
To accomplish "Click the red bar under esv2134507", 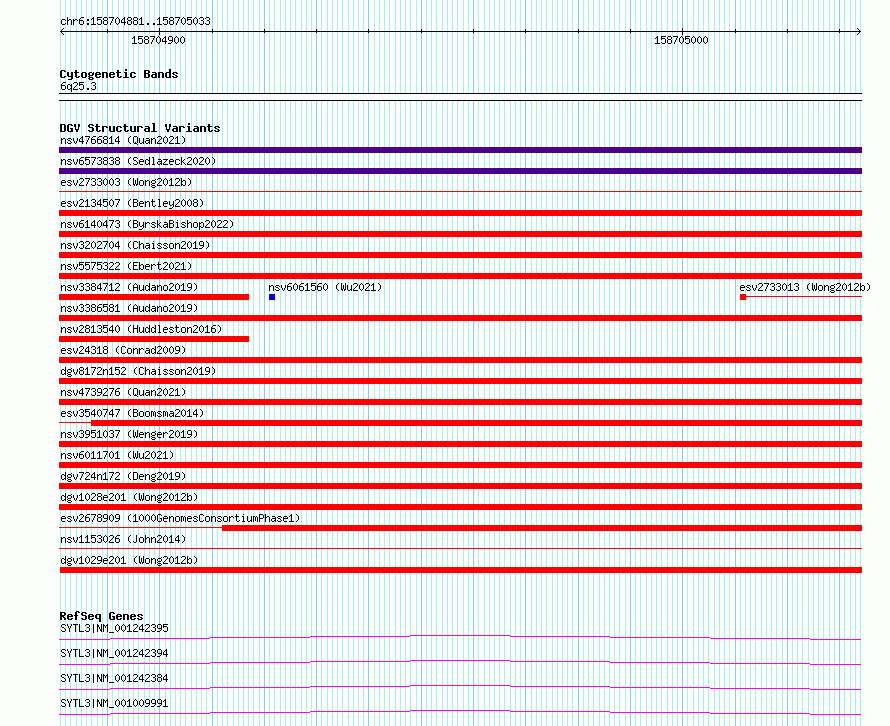I will (460, 213).
